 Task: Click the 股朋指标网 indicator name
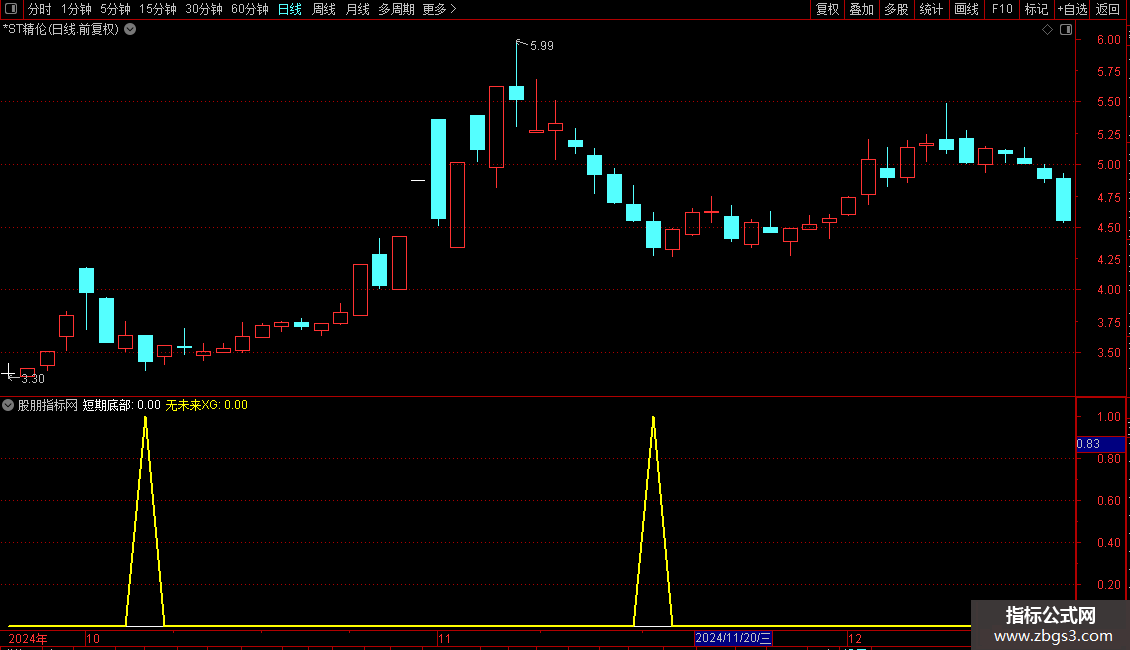coord(48,405)
